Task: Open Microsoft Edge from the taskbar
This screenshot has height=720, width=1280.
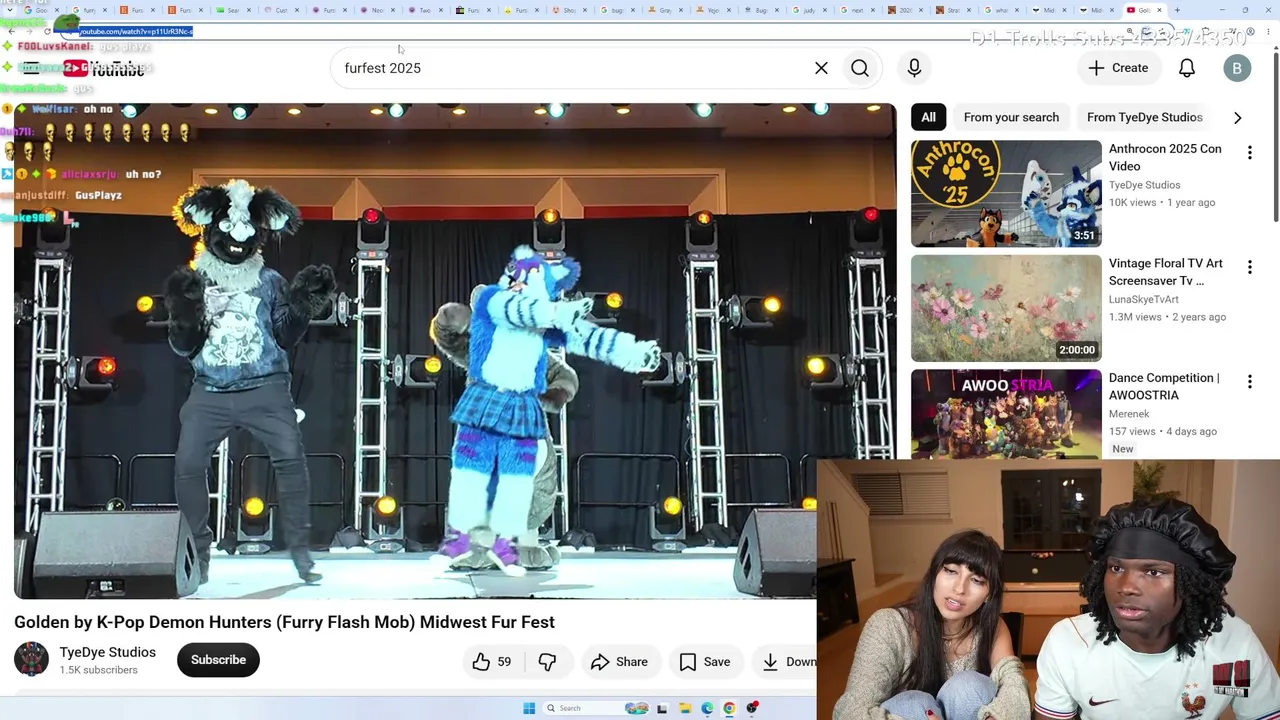Action: [x=707, y=708]
